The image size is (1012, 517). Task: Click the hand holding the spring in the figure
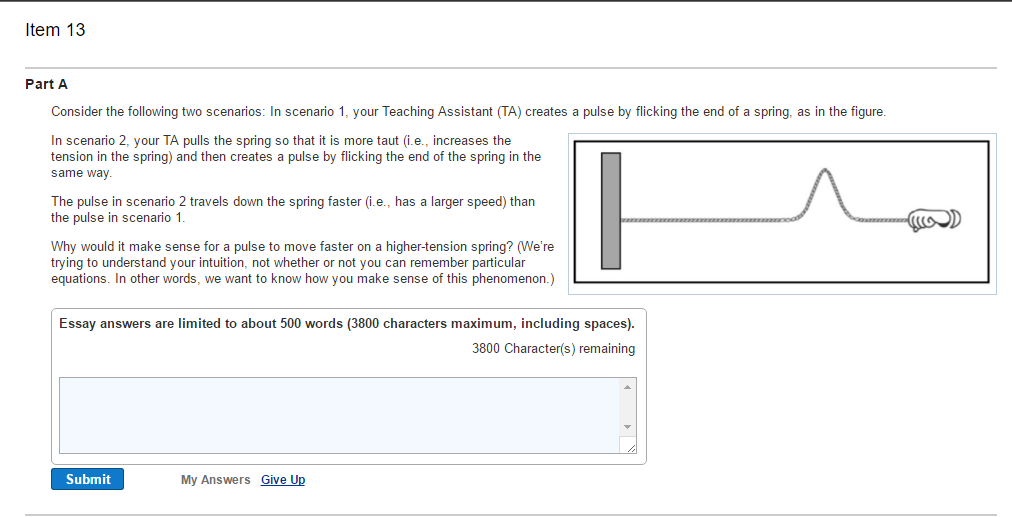934,220
